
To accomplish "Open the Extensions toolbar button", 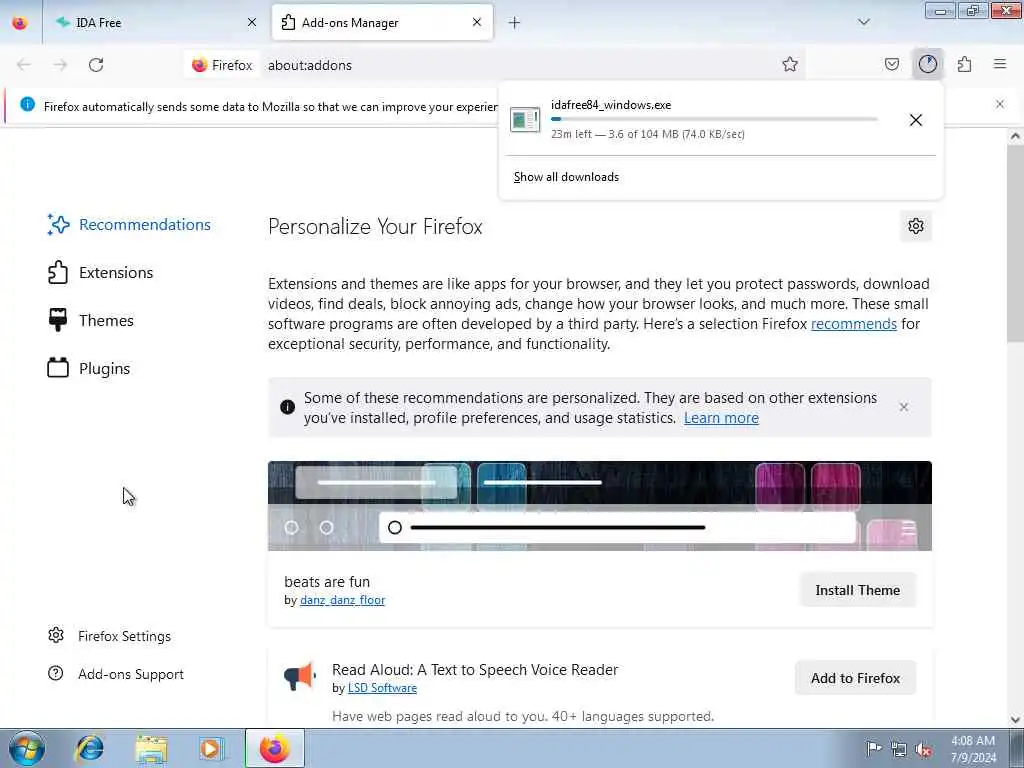I will (x=964, y=64).
